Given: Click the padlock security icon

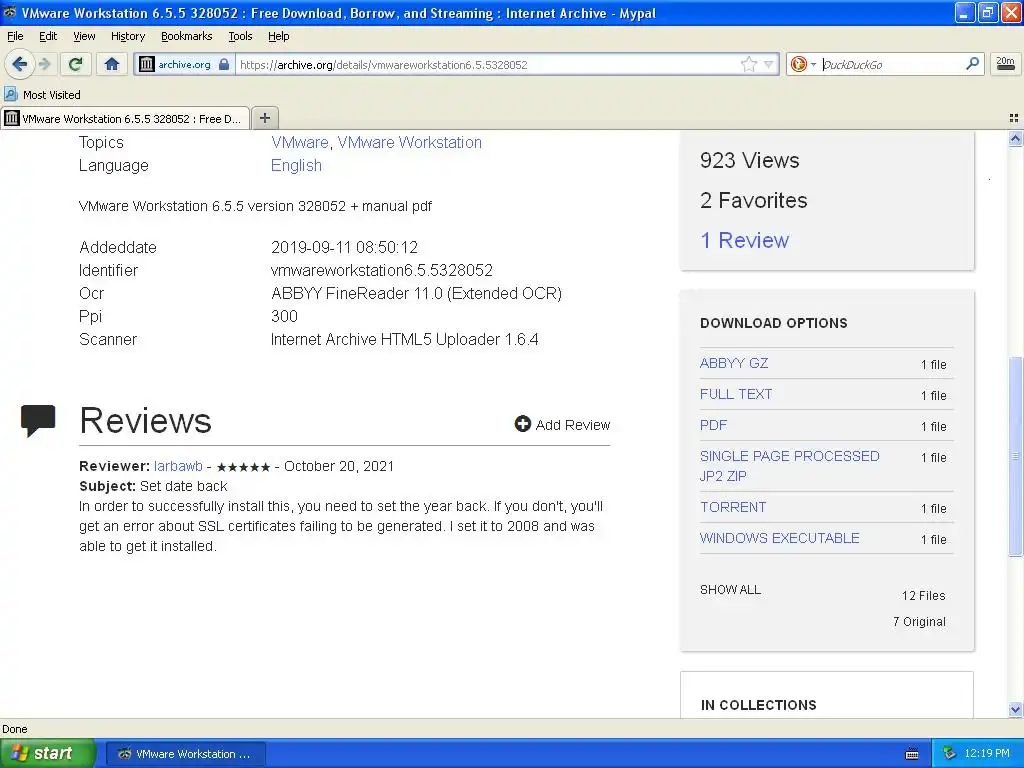Looking at the screenshot, I should point(224,64).
